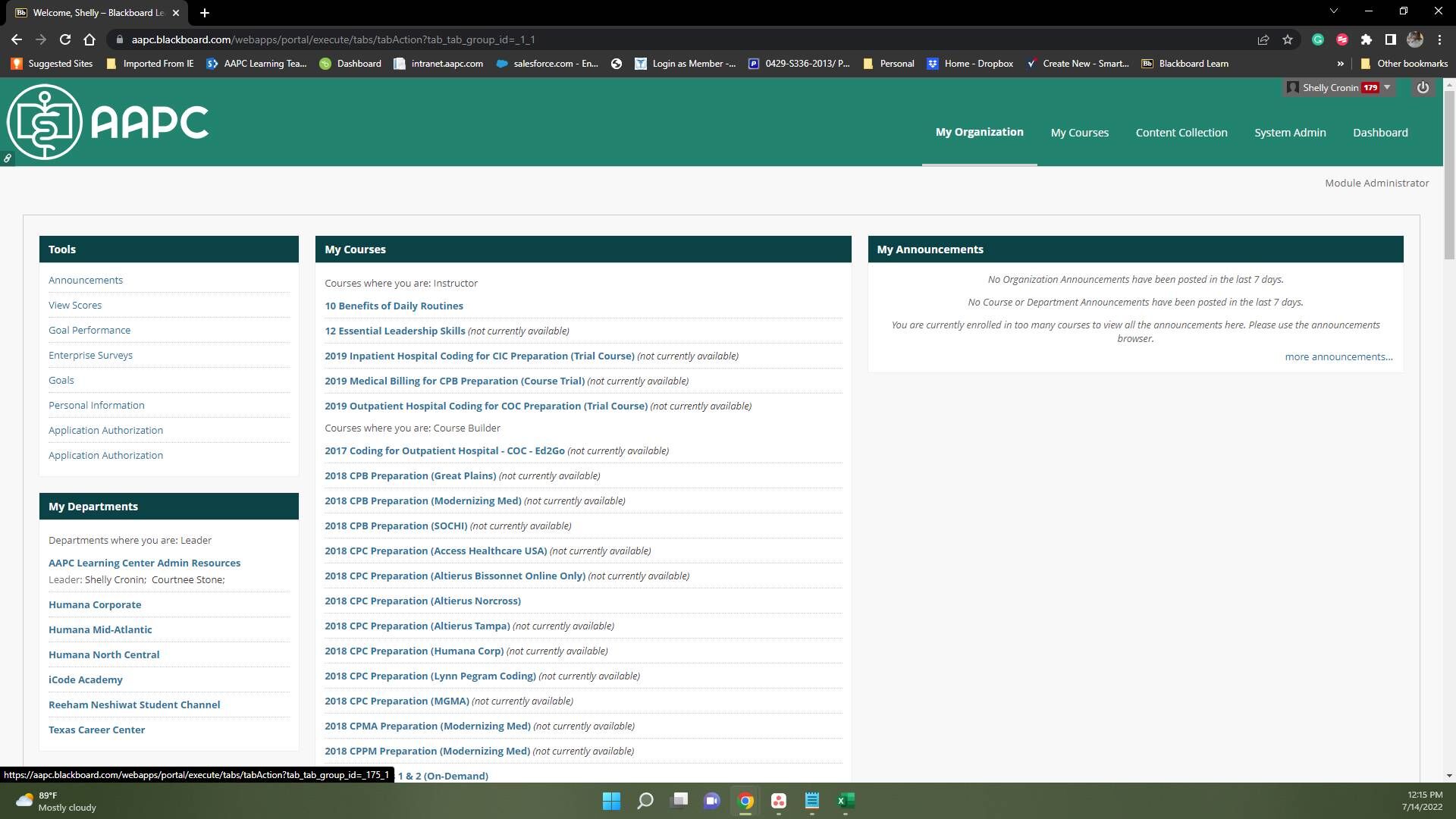1456x819 pixels.
Task: Click the small edit link icon below logo
Action: tap(8, 158)
